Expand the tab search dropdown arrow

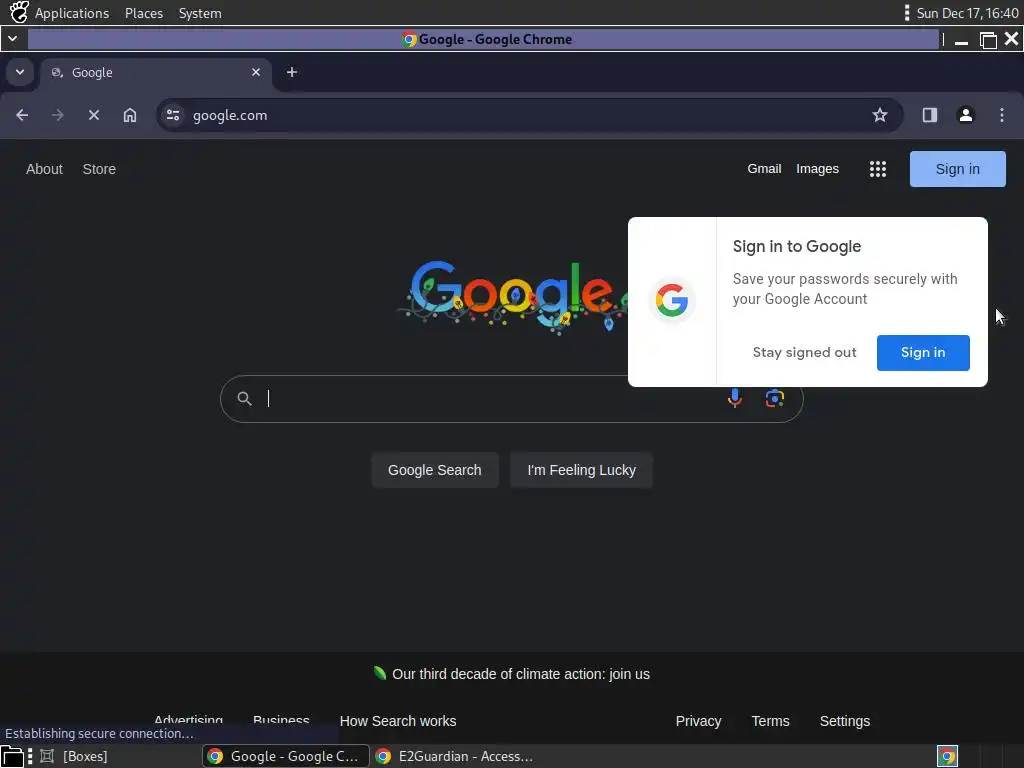[20, 72]
